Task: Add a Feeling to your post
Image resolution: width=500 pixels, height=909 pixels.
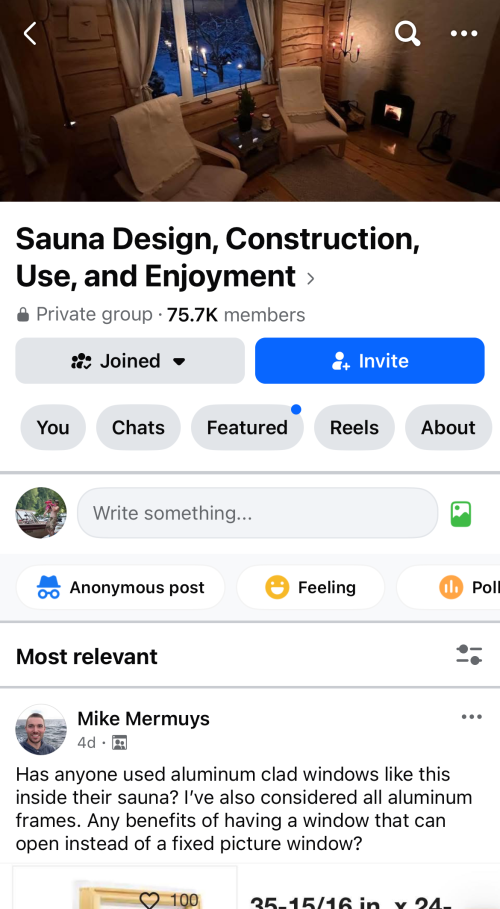Action: point(310,587)
